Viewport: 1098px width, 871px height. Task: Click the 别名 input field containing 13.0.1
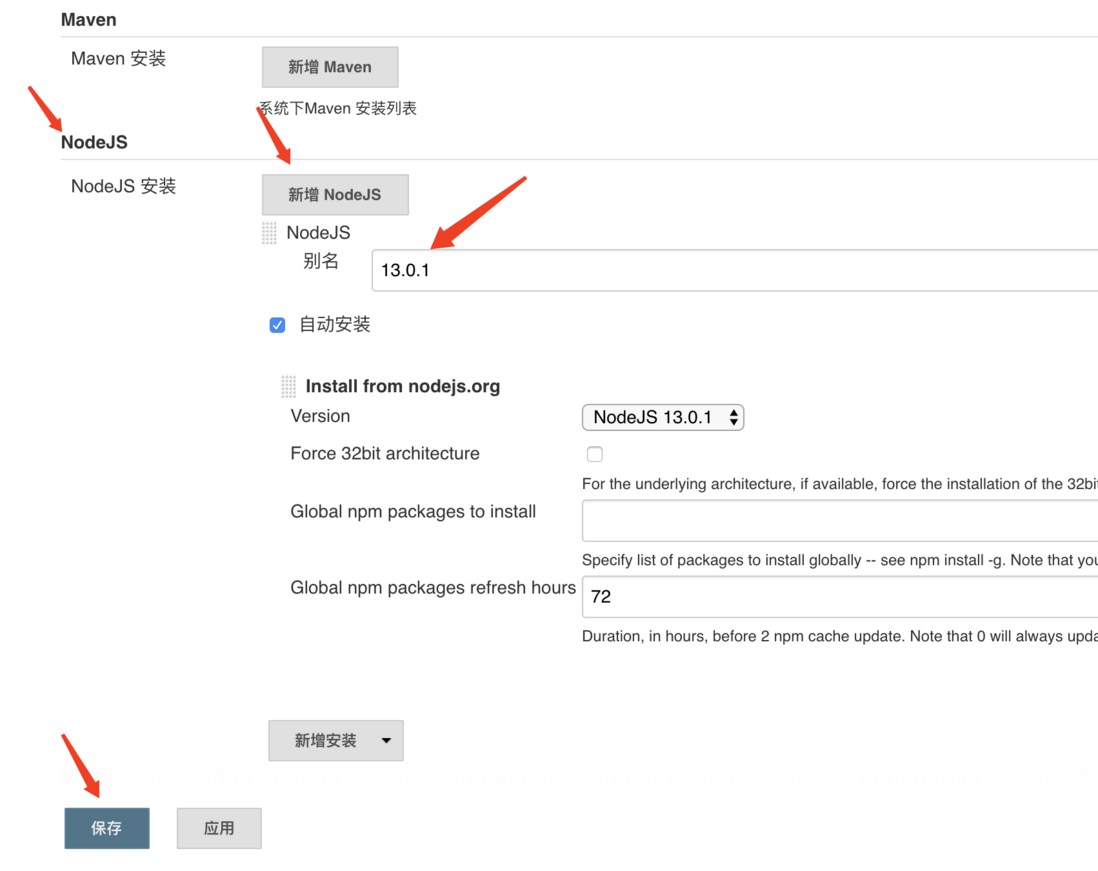pyautogui.click(x=735, y=270)
